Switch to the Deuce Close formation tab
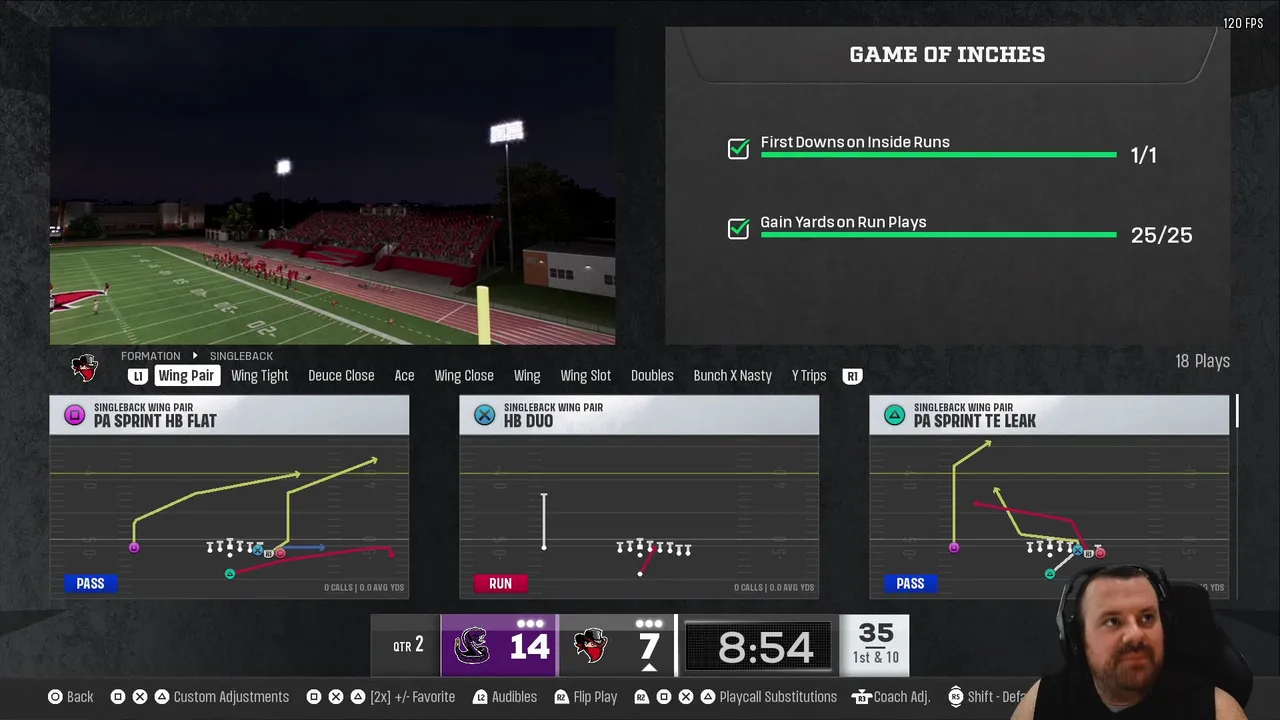Screen dimensions: 1280x720 (341, 376)
